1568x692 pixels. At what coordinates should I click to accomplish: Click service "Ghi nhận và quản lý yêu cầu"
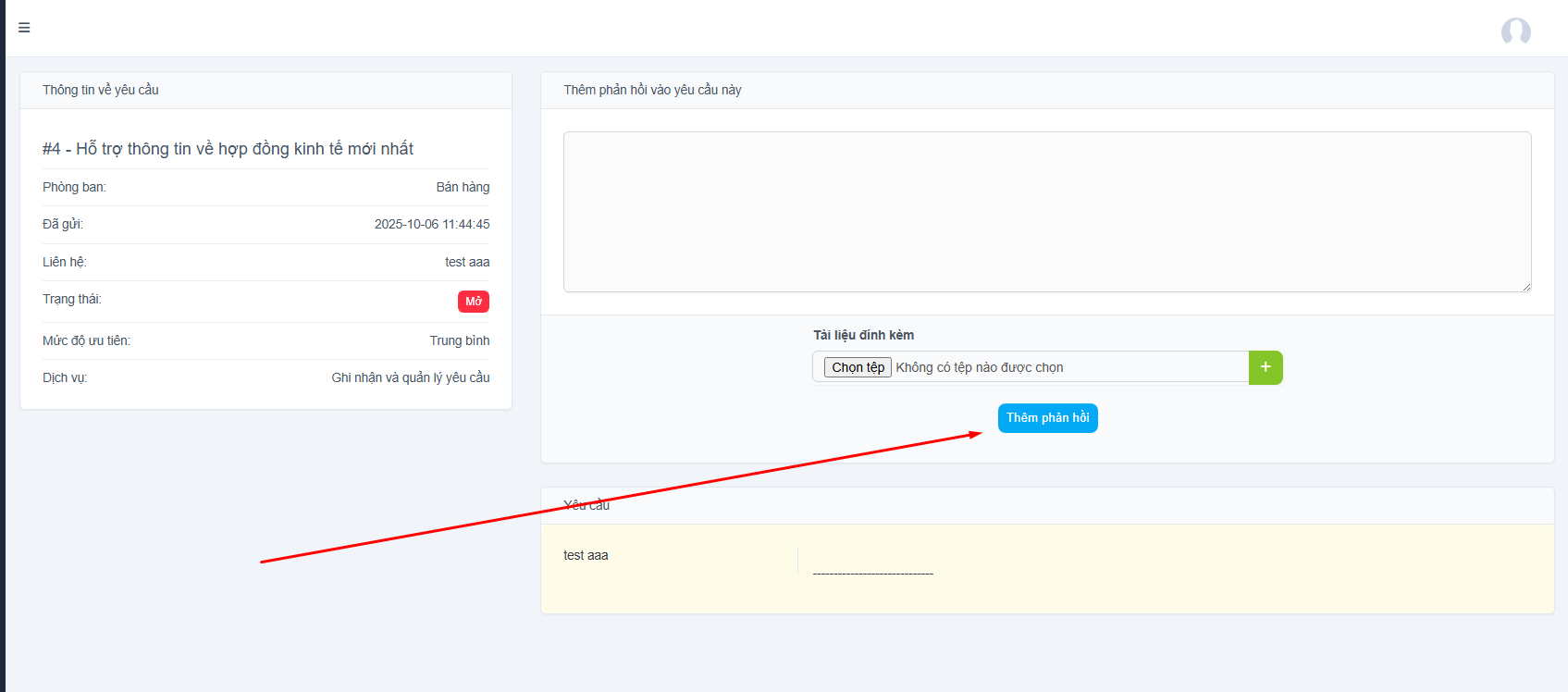point(411,377)
